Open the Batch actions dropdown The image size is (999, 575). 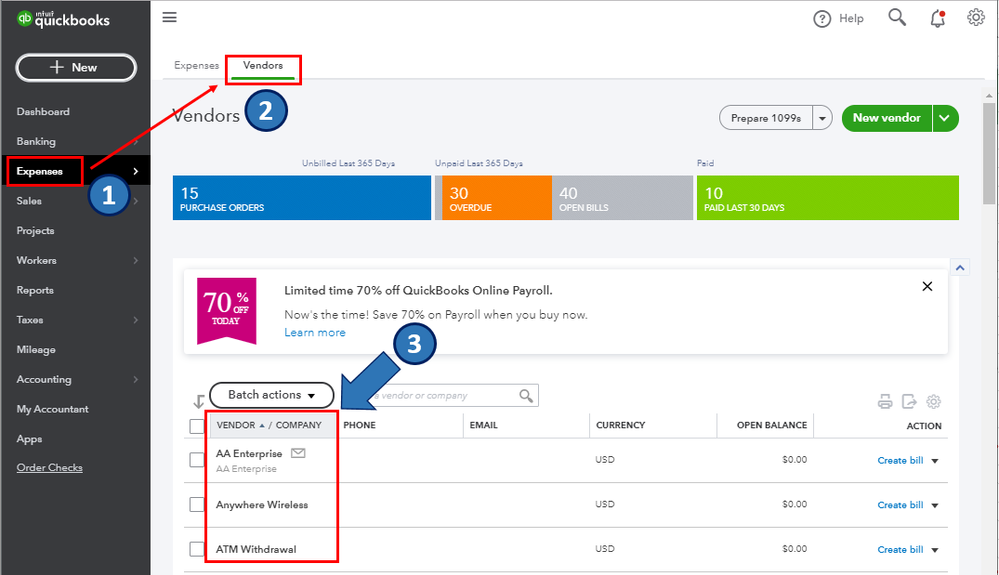point(271,395)
